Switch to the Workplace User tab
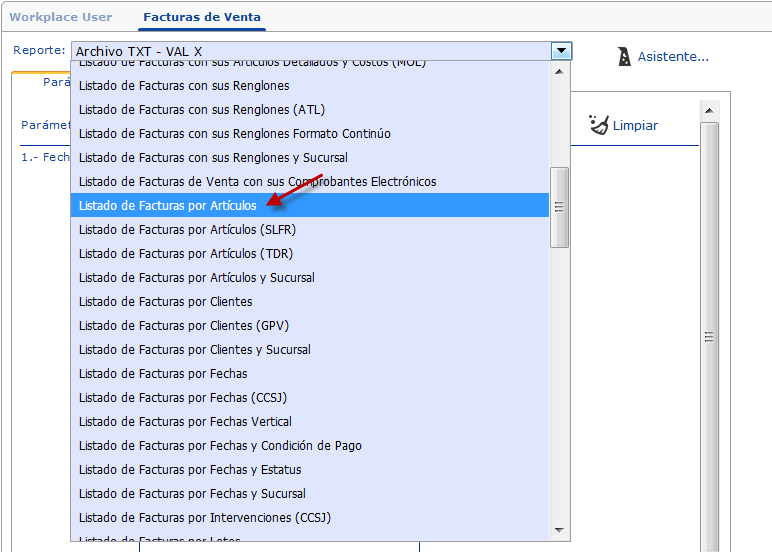 (61, 17)
